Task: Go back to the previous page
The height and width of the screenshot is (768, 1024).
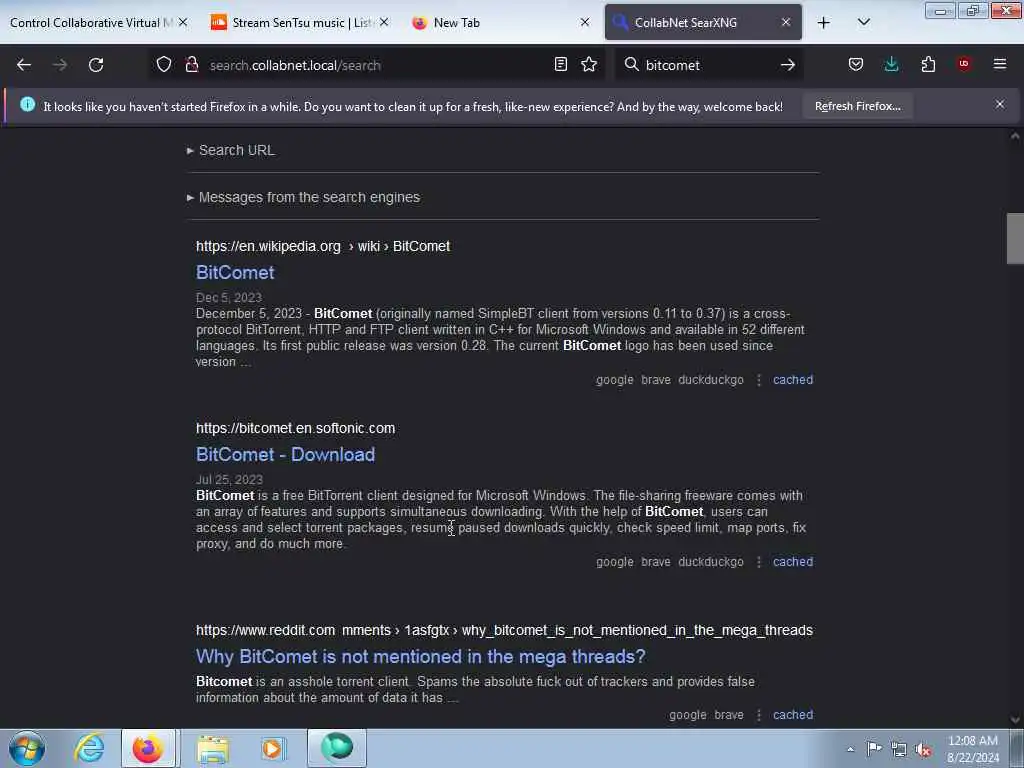Action: click(24, 65)
